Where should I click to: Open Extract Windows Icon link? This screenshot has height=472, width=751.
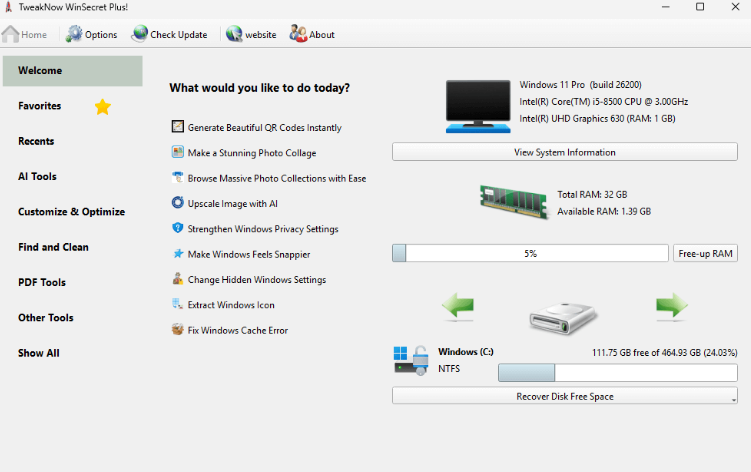tap(231, 305)
